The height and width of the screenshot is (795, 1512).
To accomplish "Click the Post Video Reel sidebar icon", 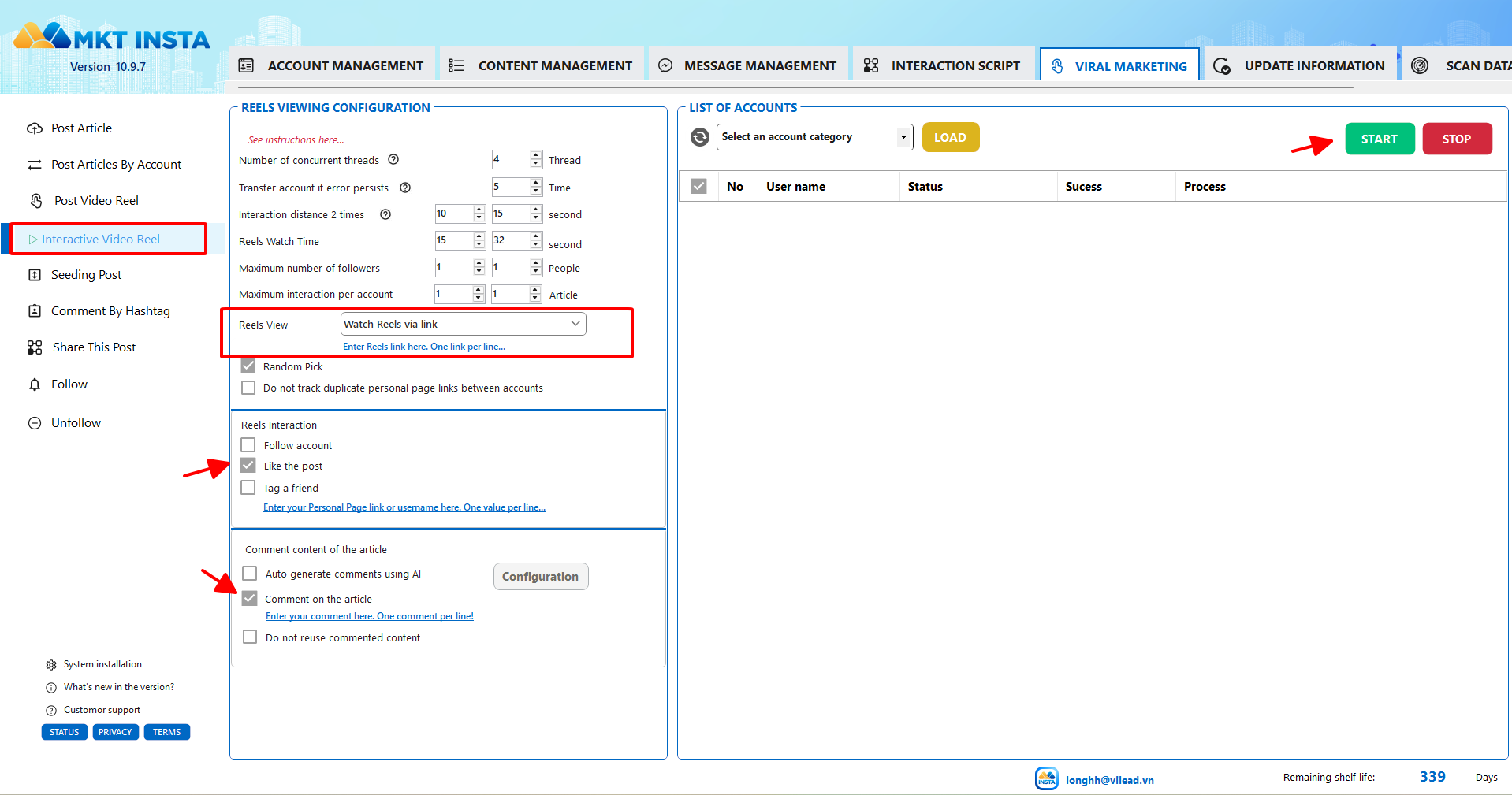I will (36, 201).
